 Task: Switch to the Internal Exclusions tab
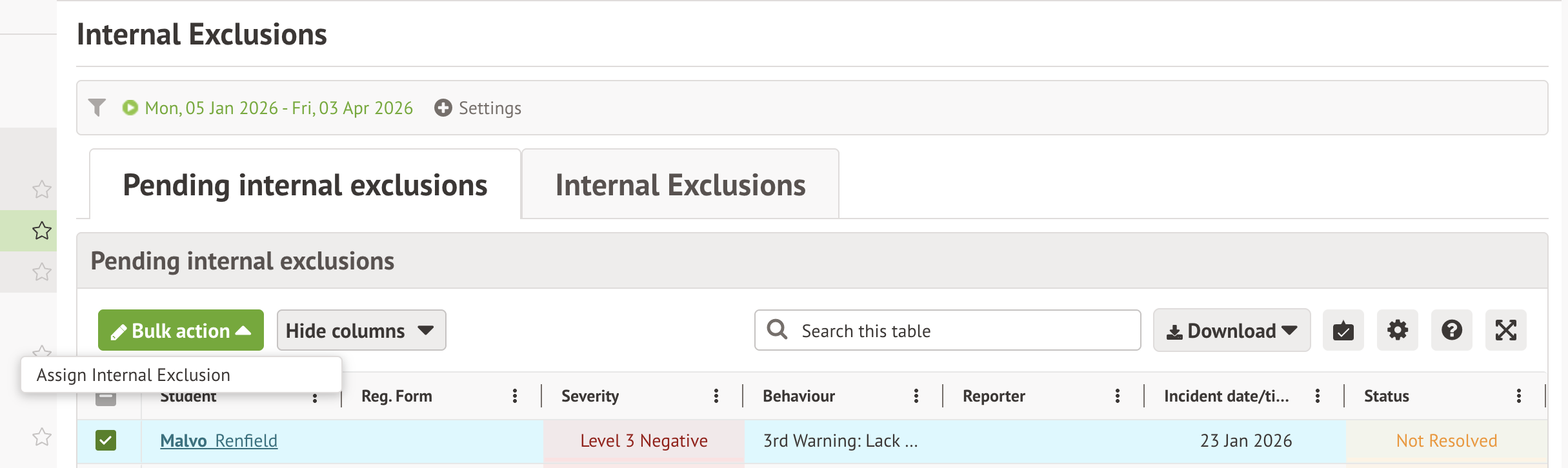(680, 185)
